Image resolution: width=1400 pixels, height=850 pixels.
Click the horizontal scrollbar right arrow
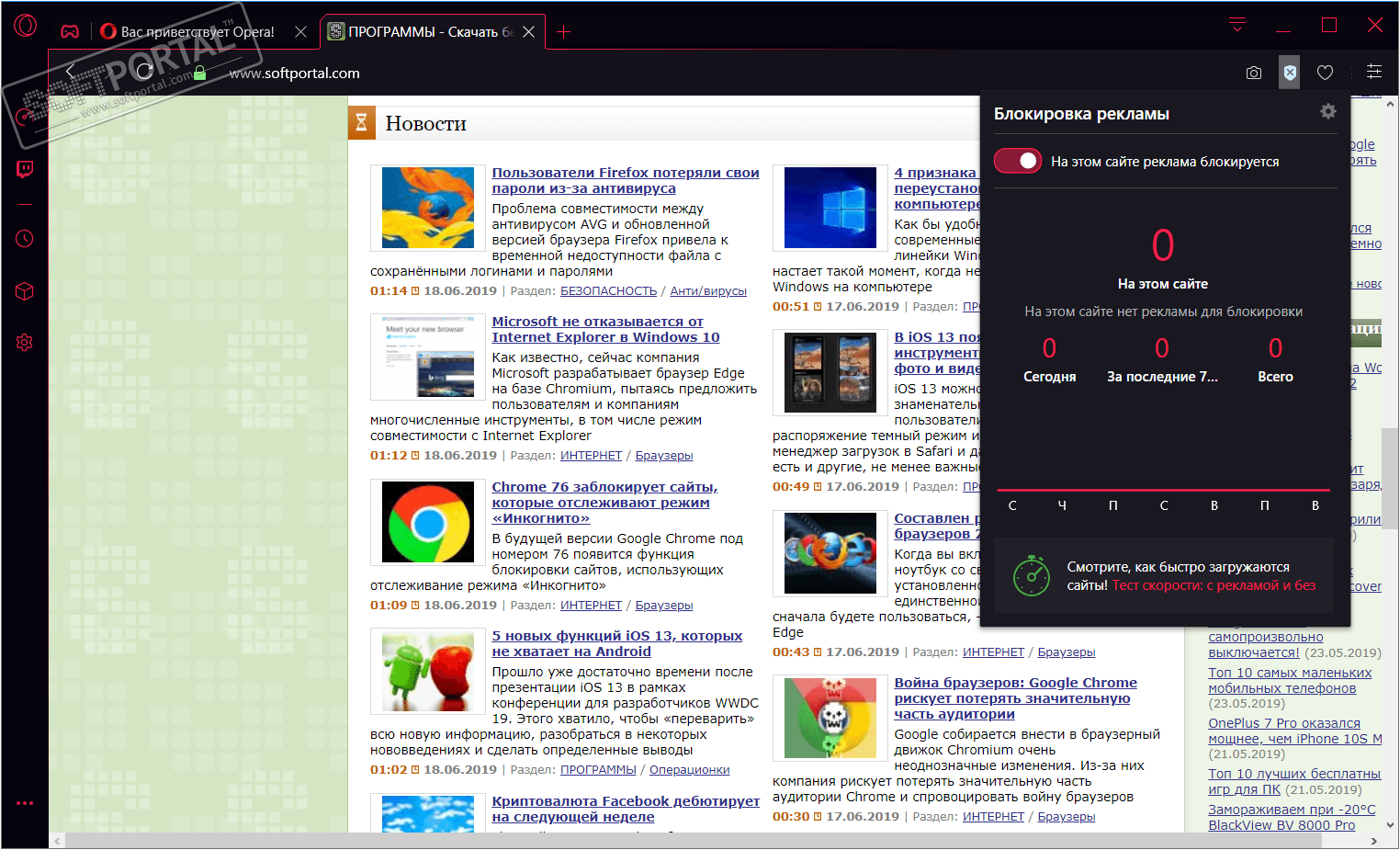pos(1374,841)
